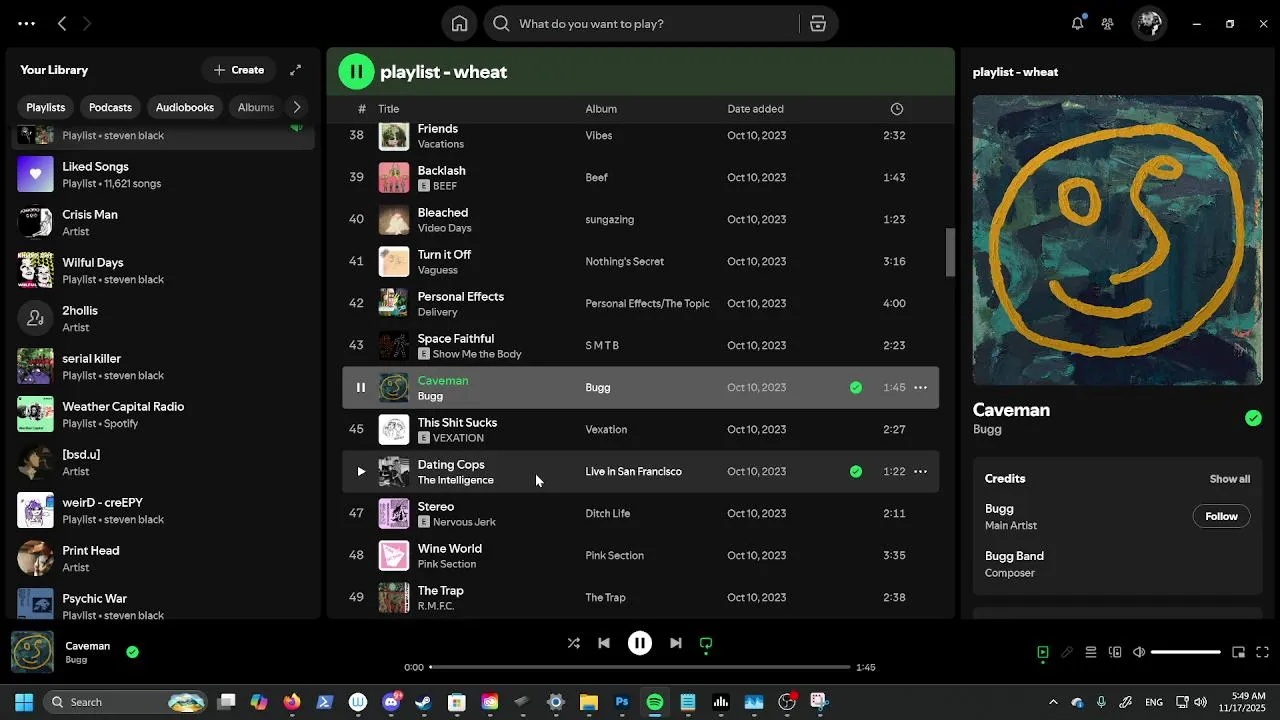The image size is (1280, 720).
Task: Toggle the saved checkmark beside Caveman in the right panel
Action: pos(1253,418)
